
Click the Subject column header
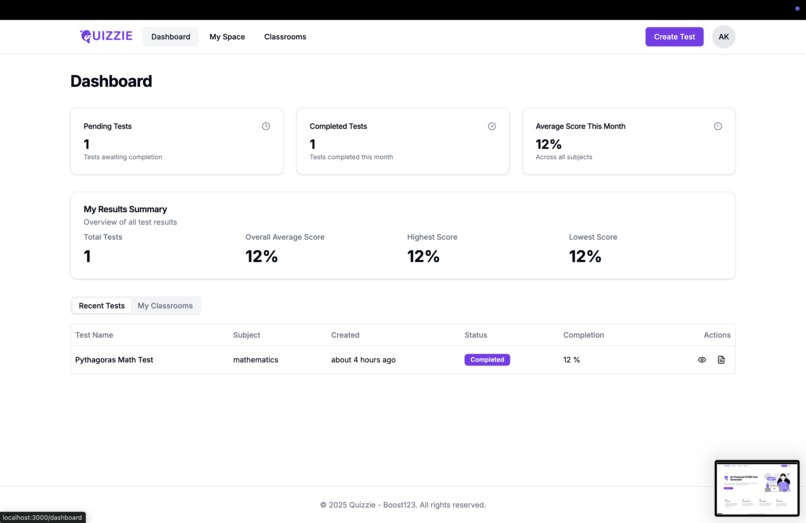point(246,335)
